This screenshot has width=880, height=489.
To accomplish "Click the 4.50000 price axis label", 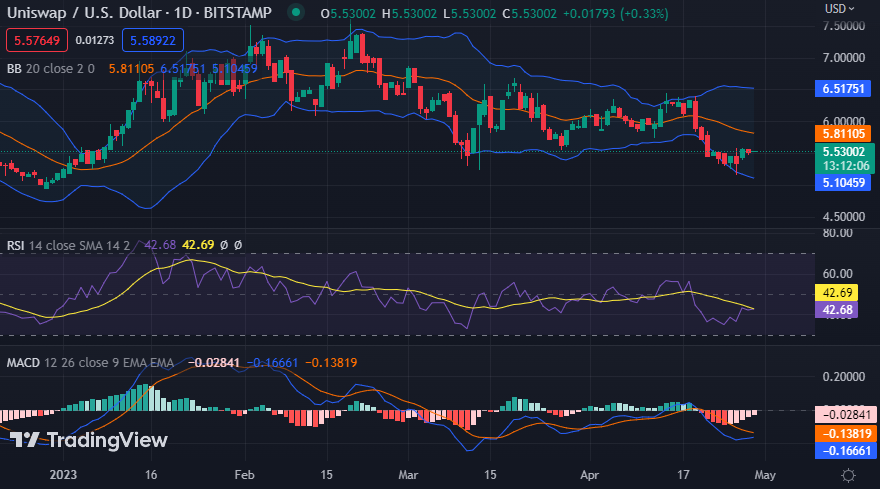I will [844, 217].
